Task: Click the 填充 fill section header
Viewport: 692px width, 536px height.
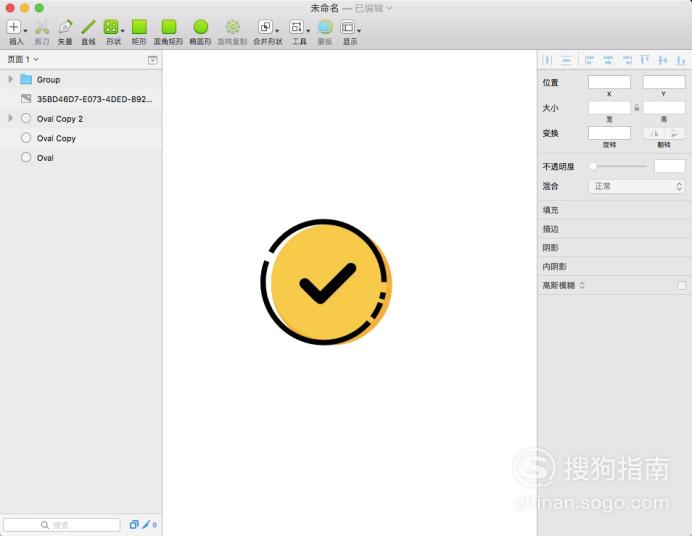Action: [x=614, y=210]
